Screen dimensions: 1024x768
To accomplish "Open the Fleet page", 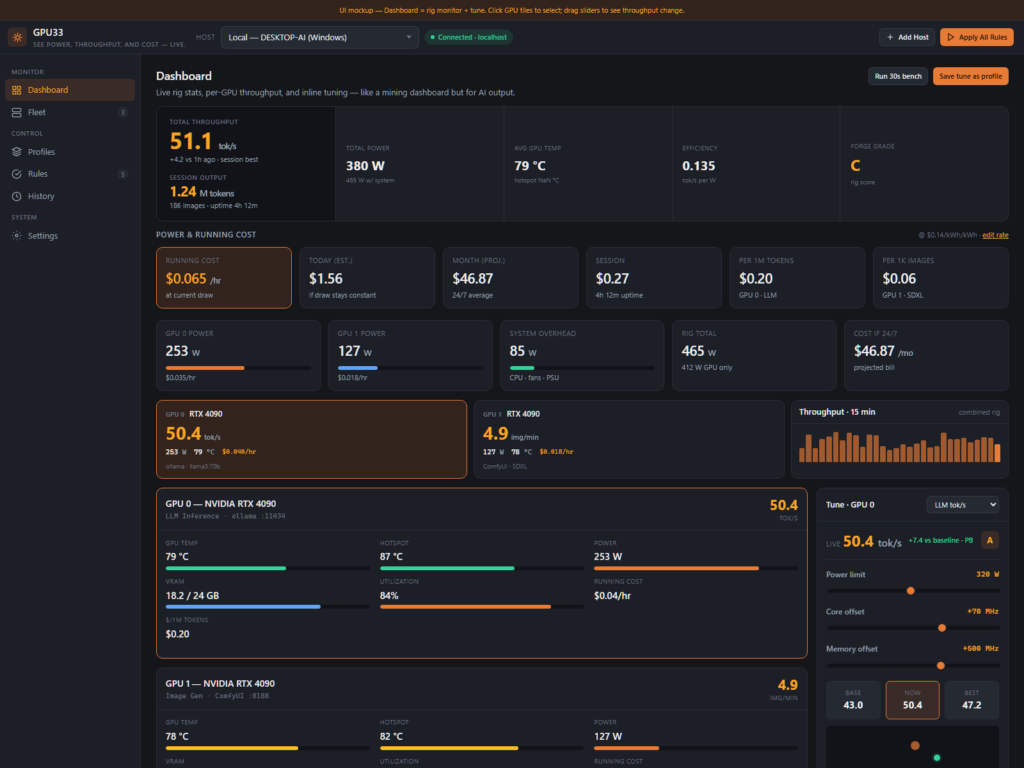I will tap(70, 112).
